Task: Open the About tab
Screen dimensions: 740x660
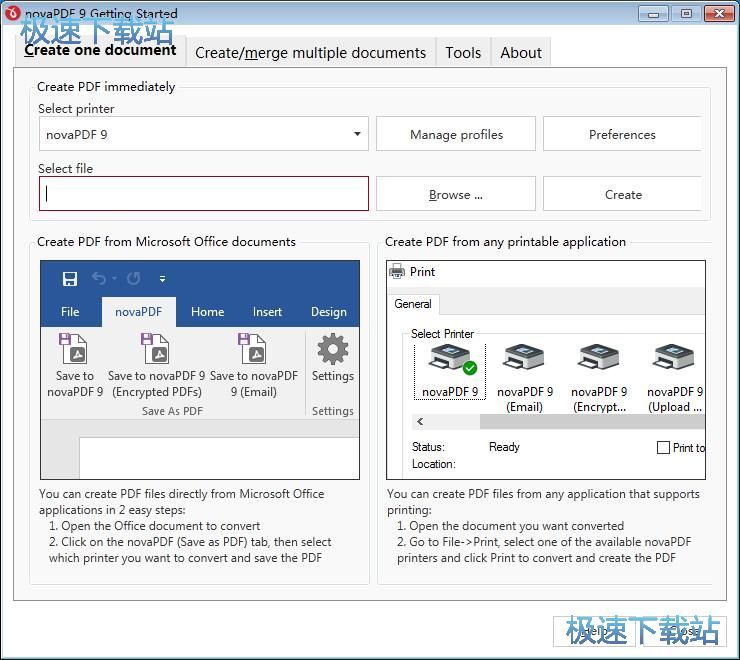Action: point(521,53)
